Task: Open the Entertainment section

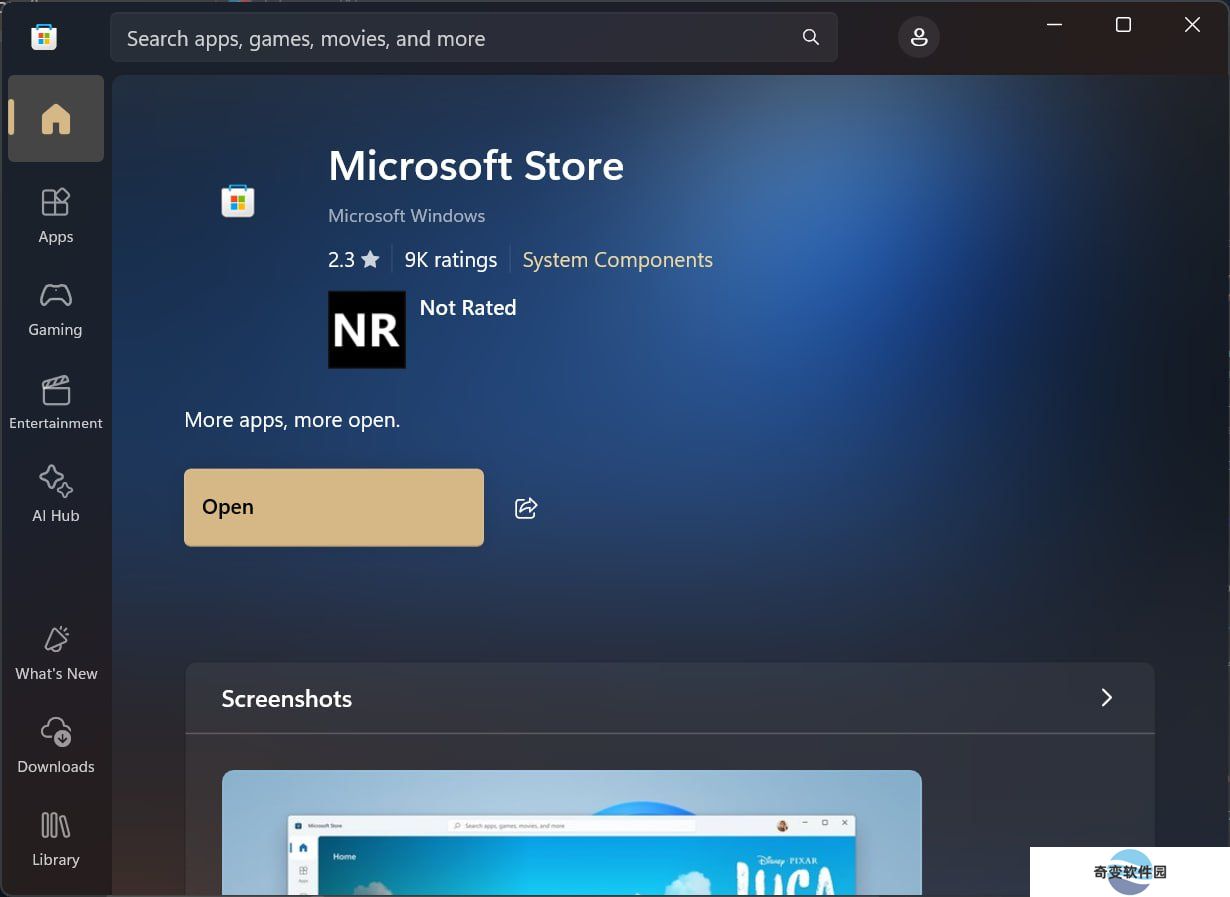Action: 56,402
